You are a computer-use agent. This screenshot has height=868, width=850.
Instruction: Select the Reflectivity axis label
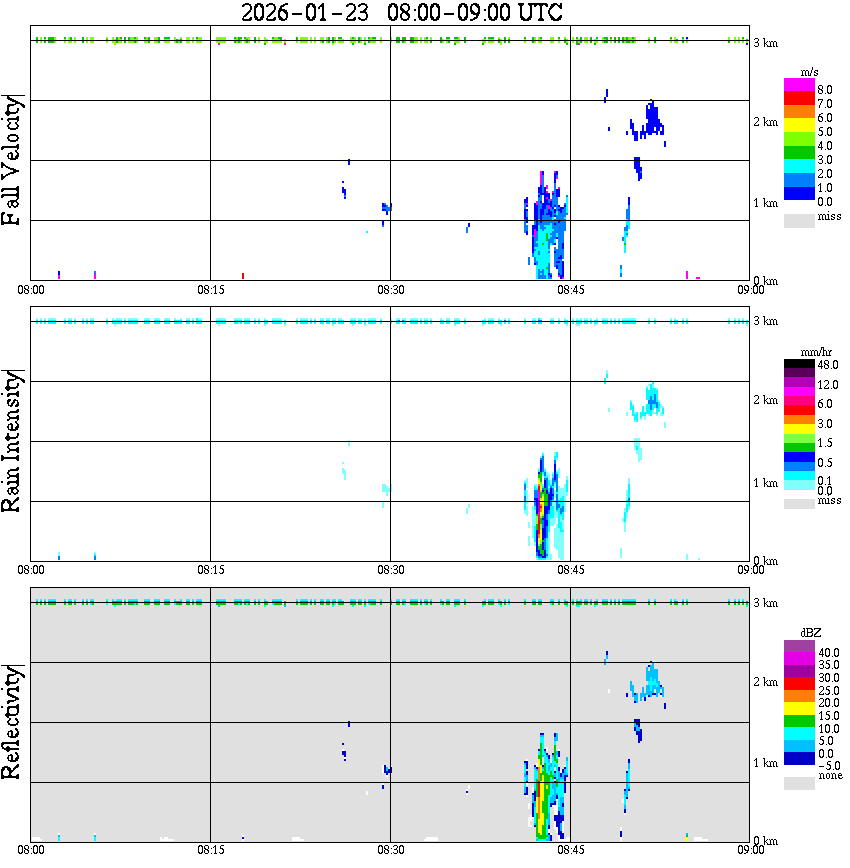coord(11,722)
